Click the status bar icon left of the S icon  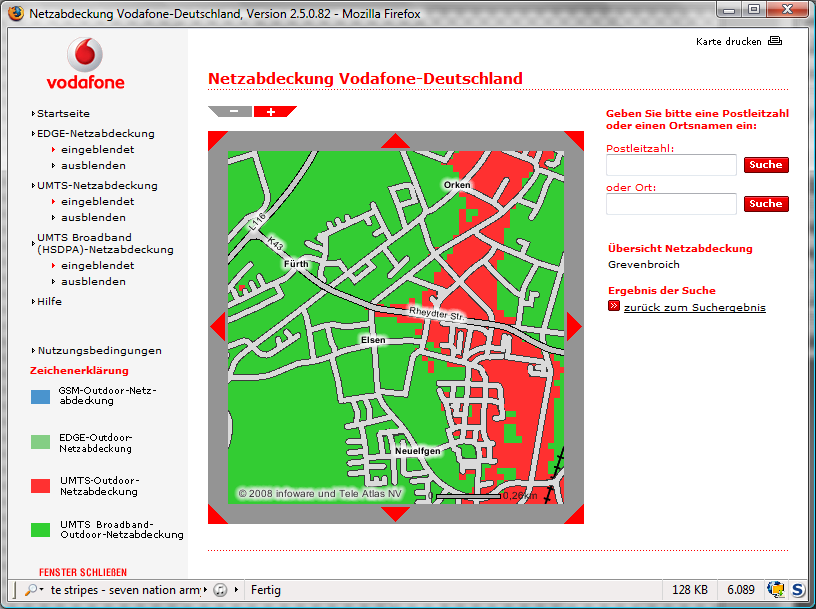(x=775, y=590)
